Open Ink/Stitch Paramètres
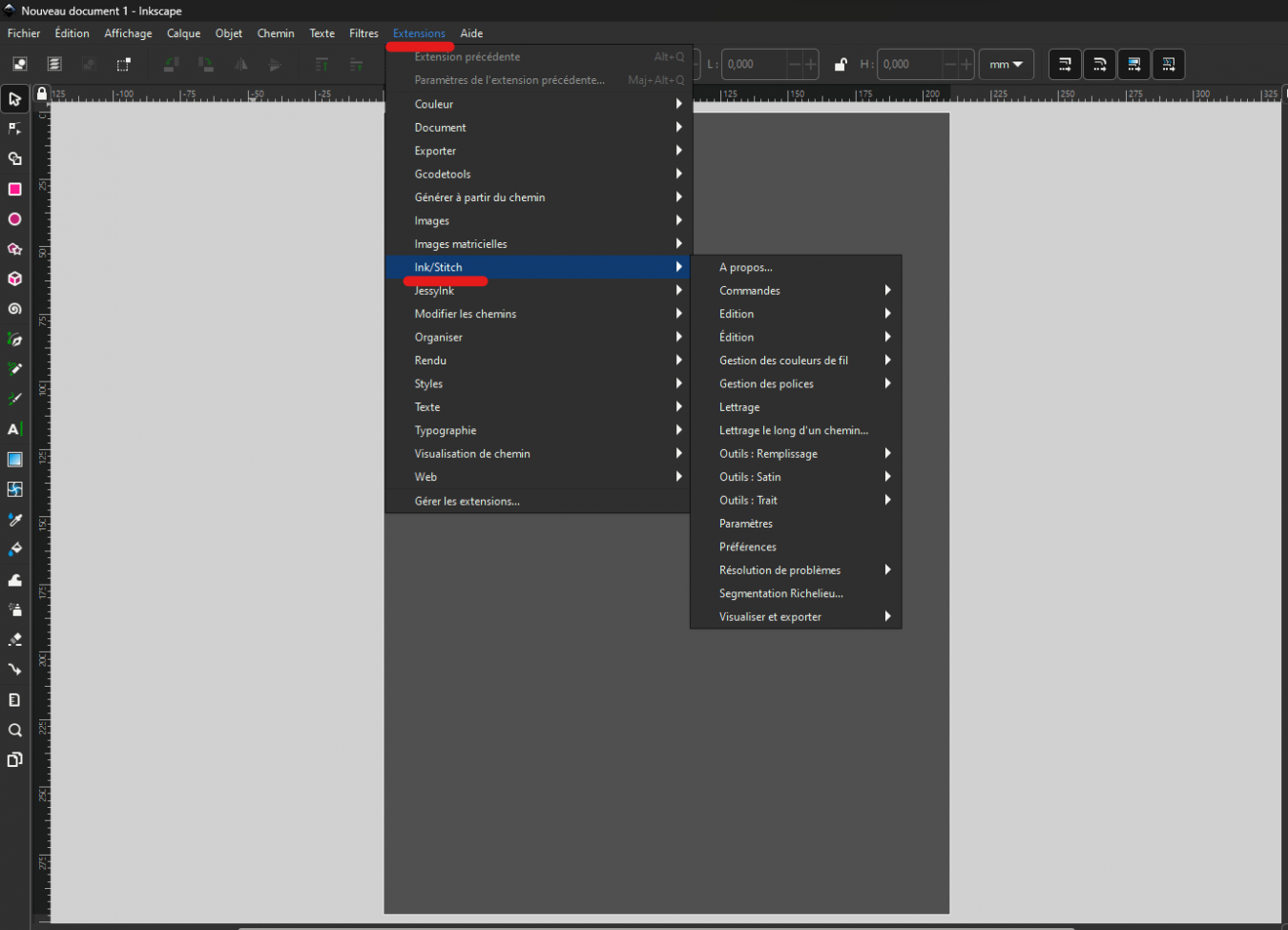1288x930 pixels. [x=744, y=524]
